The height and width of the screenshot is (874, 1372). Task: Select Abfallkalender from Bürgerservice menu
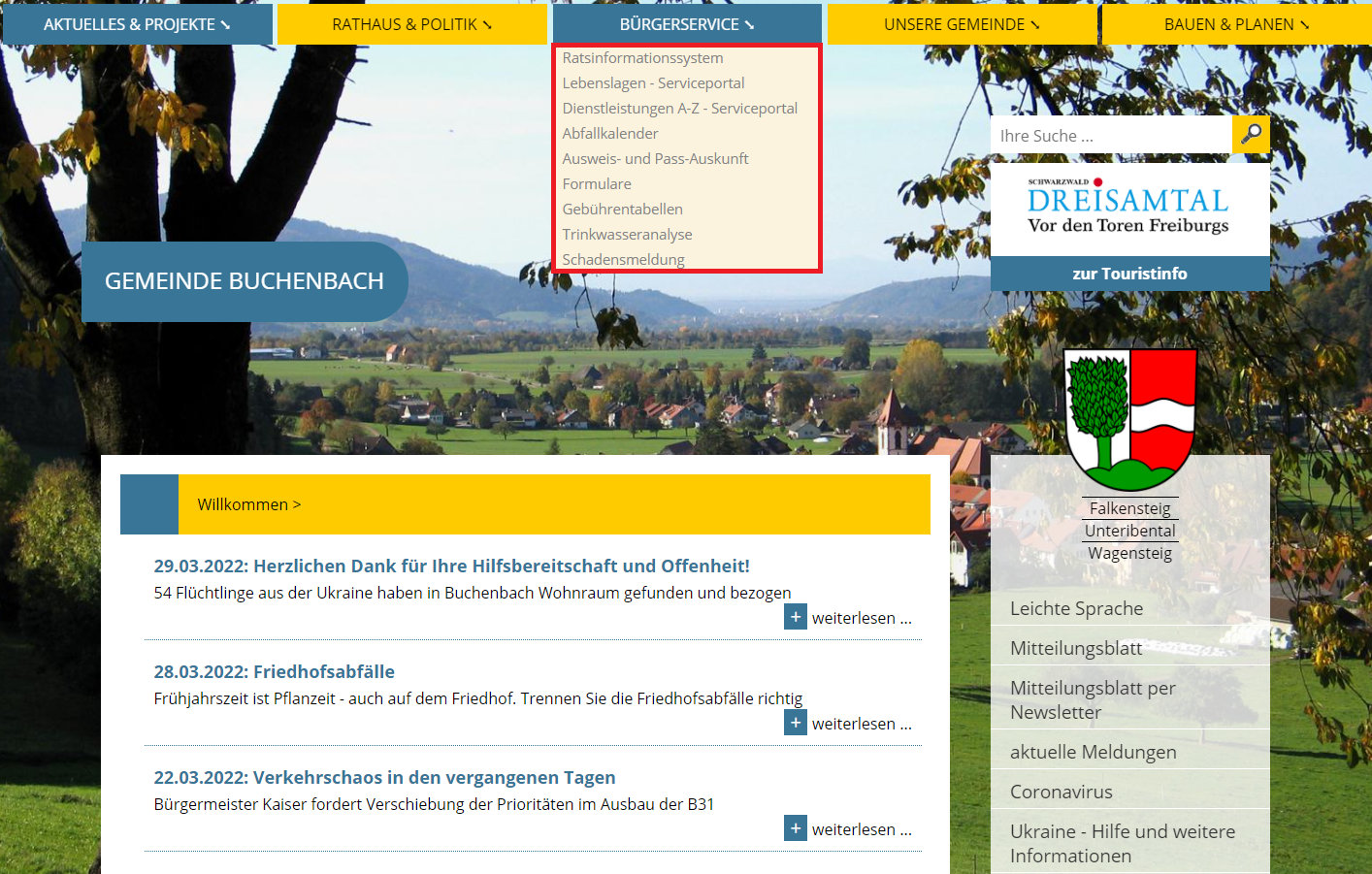pyautogui.click(x=610, y=134)
